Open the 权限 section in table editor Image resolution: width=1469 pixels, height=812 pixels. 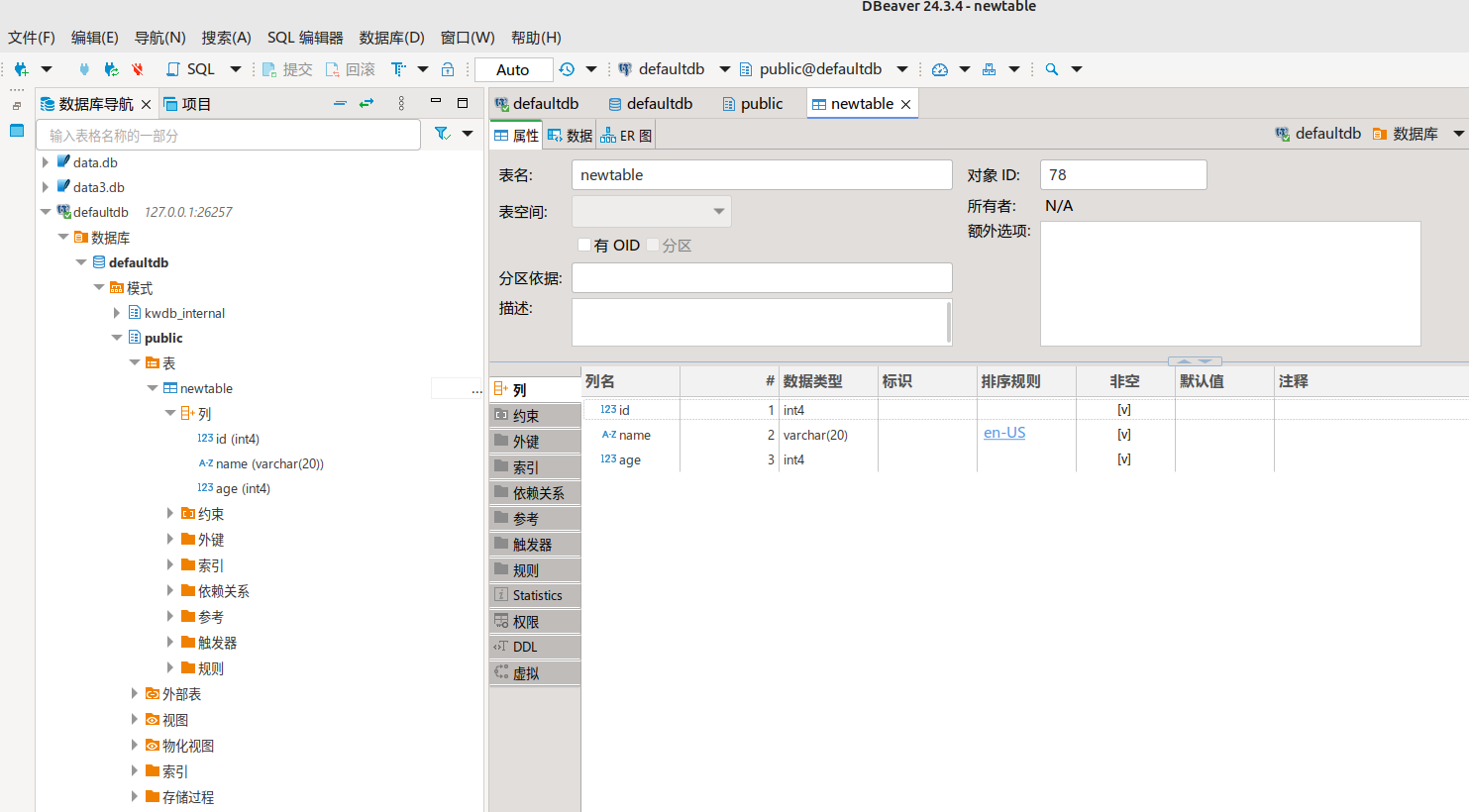(x=535, y=622)
